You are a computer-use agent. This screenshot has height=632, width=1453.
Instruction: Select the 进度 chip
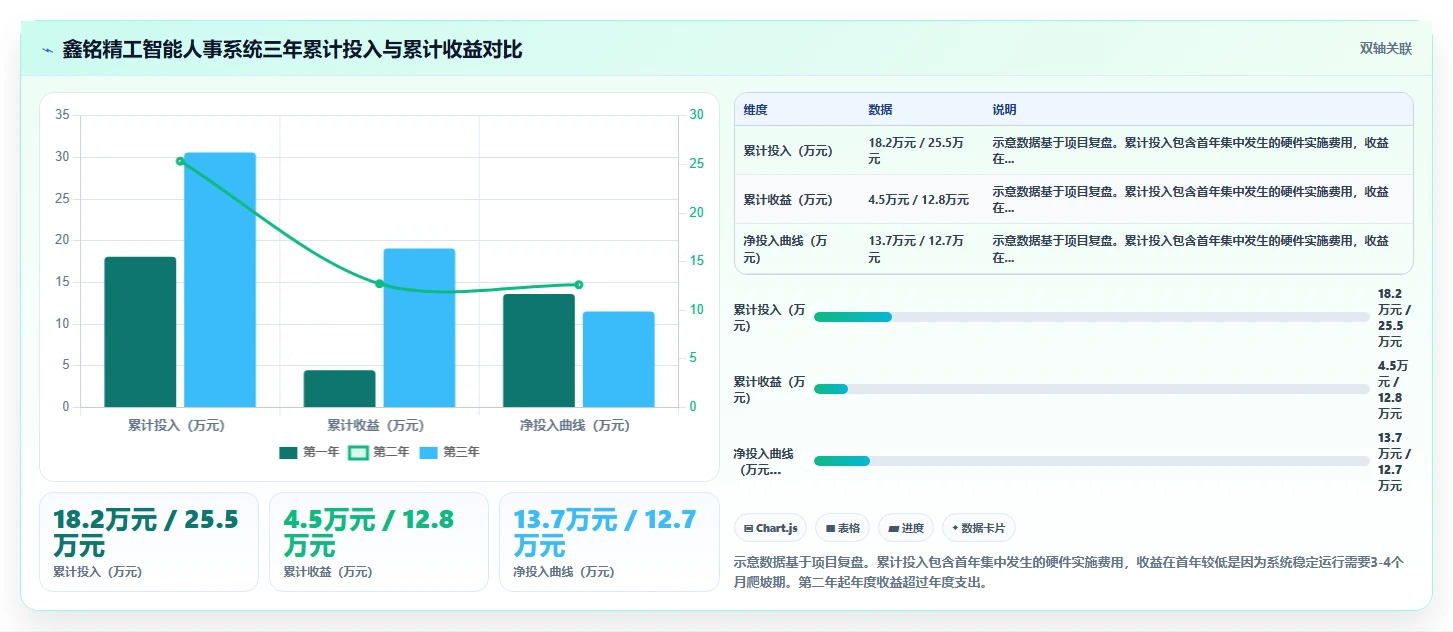[906, 528]
